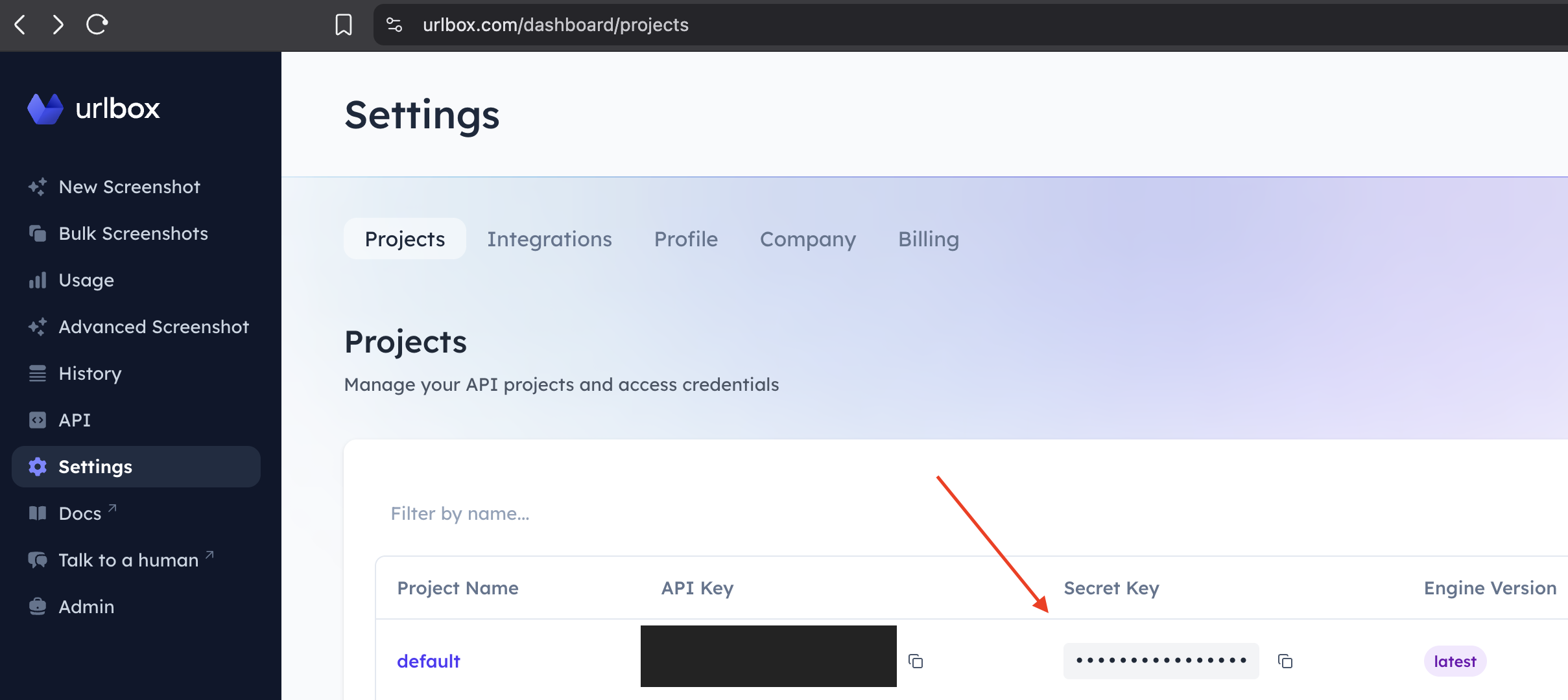The image size is (1568, 700).
Task: Open the default project link
Action: click(x=429, y=661)
